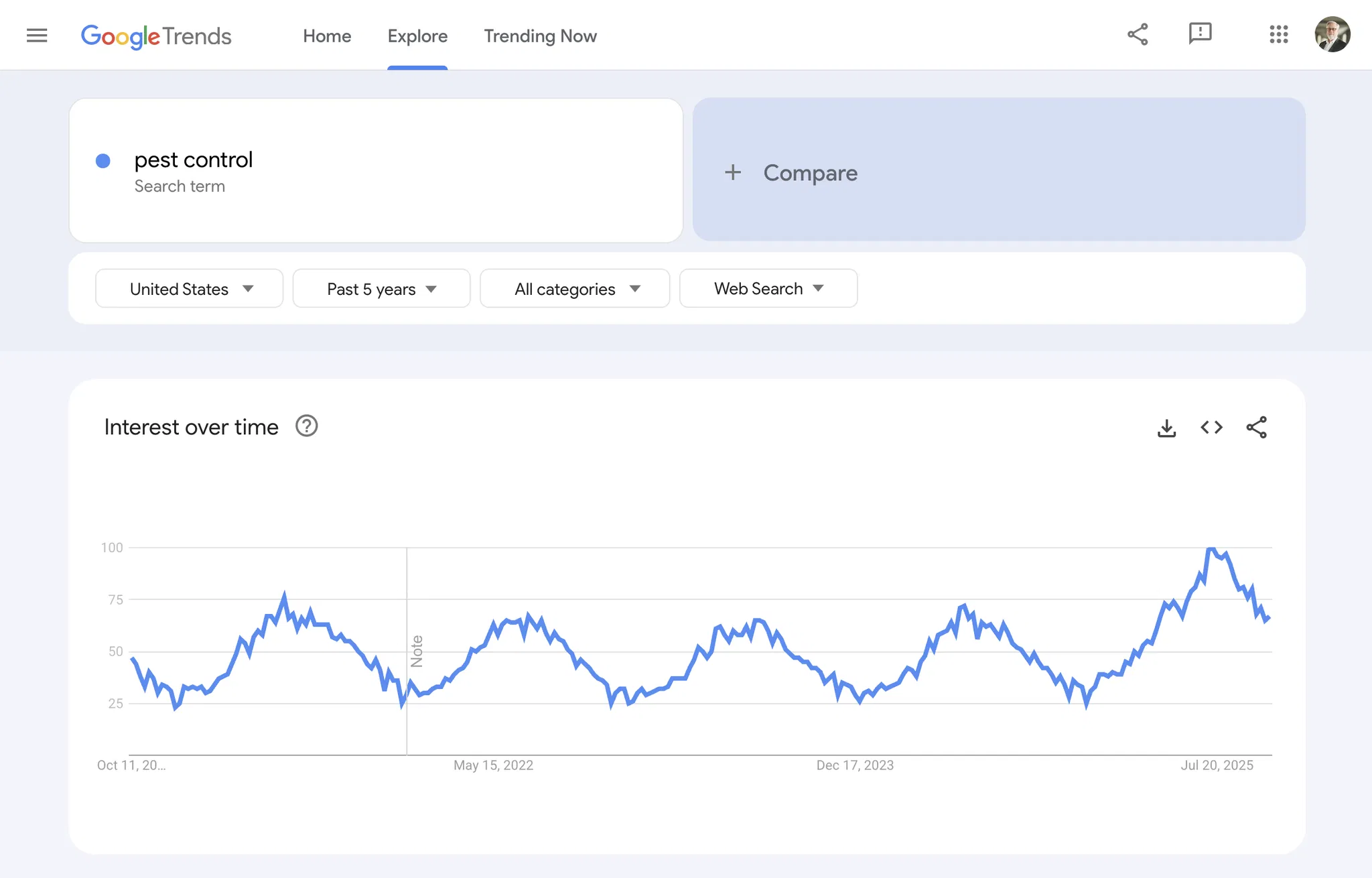The width and height of the screenshot is (1372, 878).
Task: Open the Past 5 years dropdown
Action: coord(381,289)
